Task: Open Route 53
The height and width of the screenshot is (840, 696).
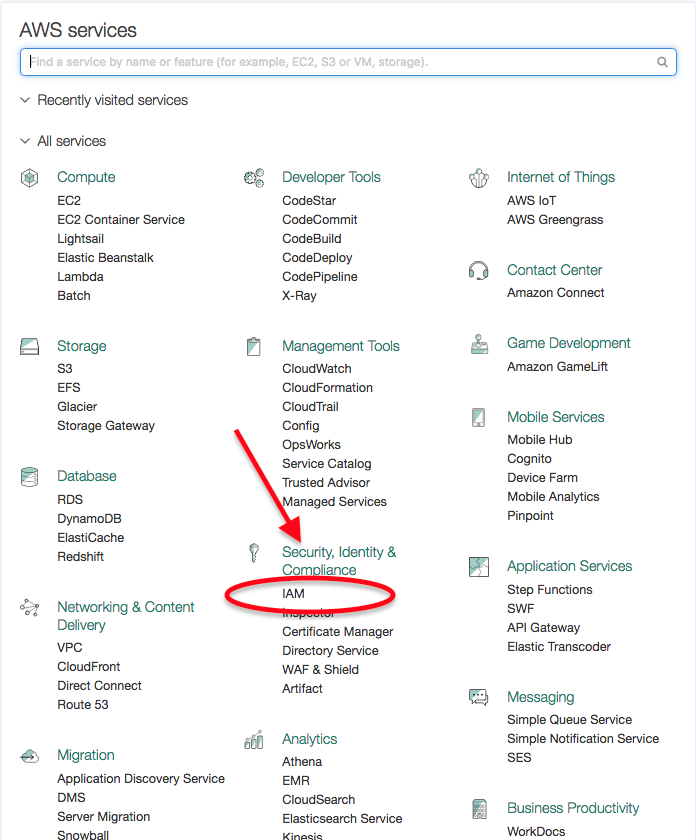Action: pyautogui.click(x=83, y=705)
